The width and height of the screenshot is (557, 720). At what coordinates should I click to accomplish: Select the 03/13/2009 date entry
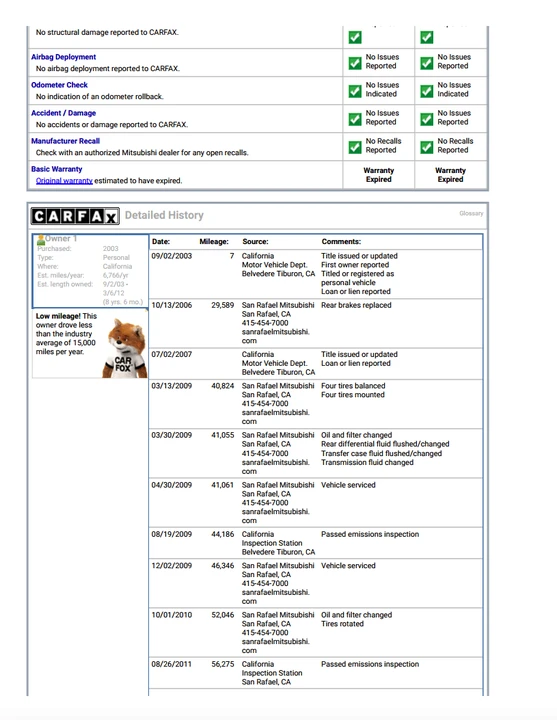tap(172, 386)
